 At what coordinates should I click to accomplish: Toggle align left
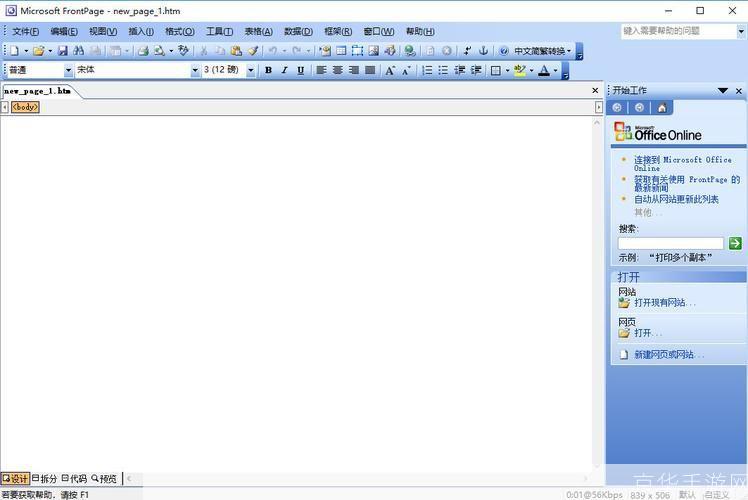click(x=322, y=70)
